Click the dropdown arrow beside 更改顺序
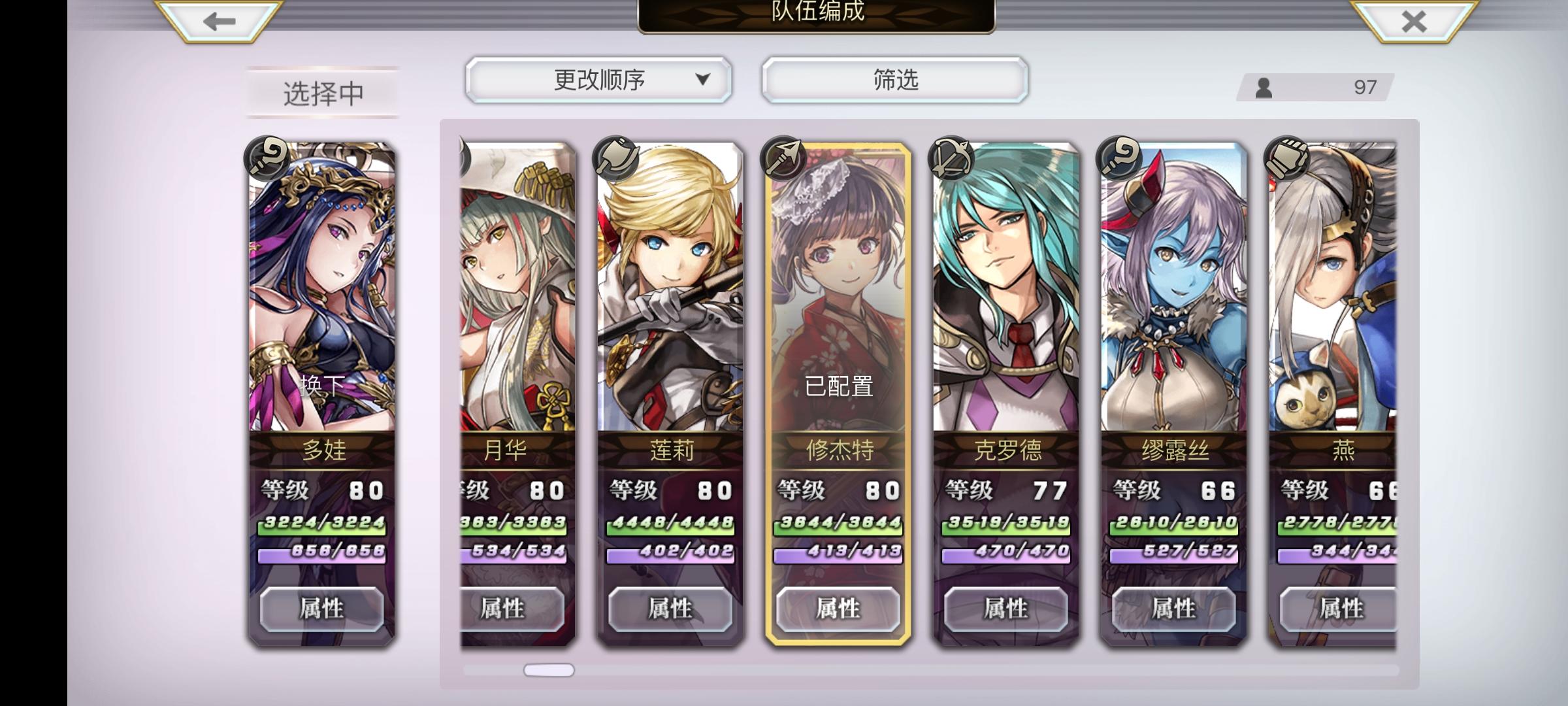 tap(703, 79)
